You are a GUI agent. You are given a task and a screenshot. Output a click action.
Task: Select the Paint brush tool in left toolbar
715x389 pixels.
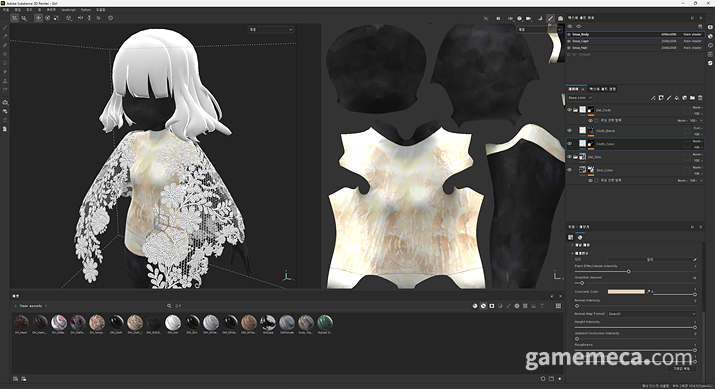click(x=5, y=27)
